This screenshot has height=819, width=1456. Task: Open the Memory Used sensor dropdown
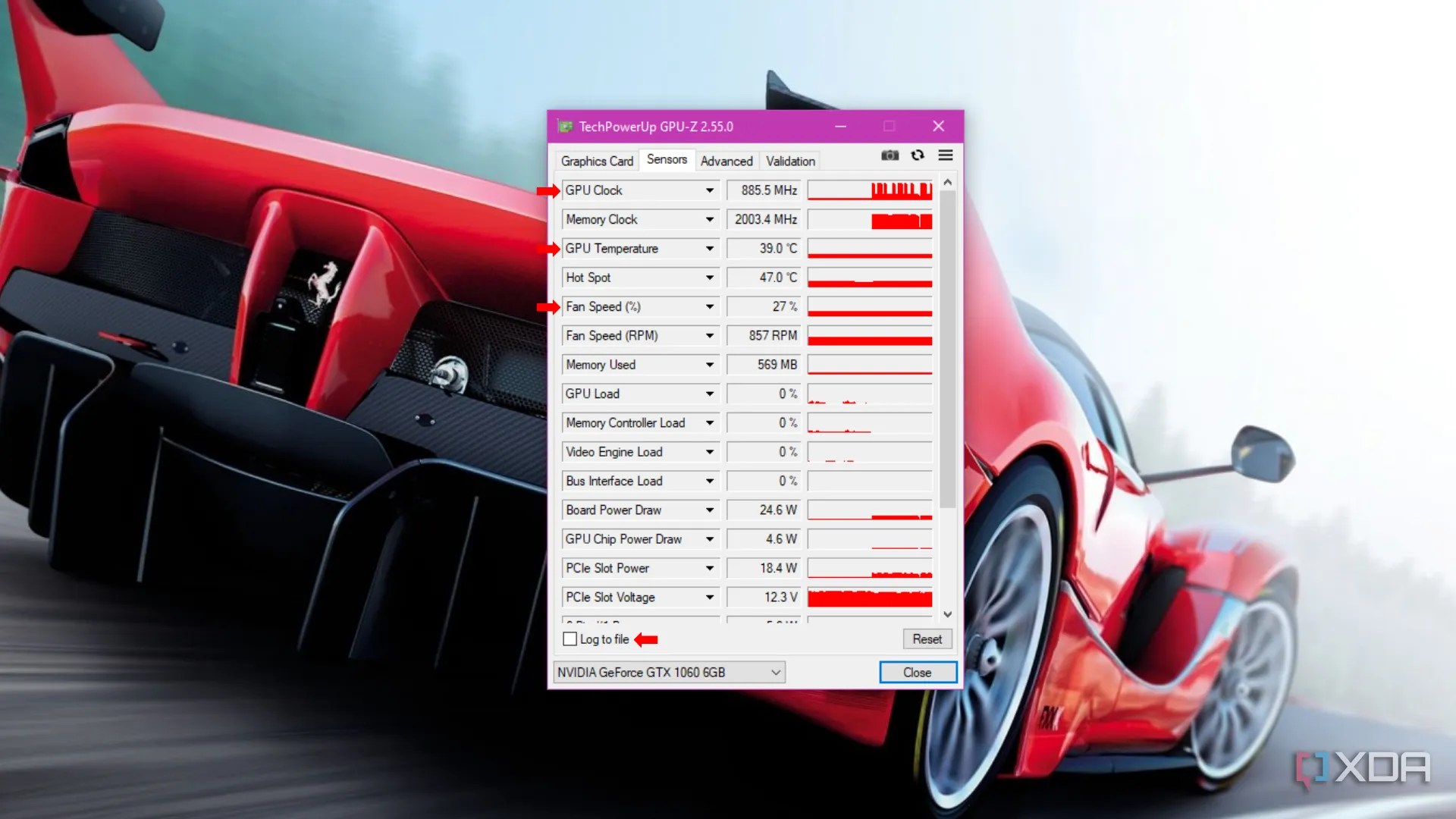(708, 364)
